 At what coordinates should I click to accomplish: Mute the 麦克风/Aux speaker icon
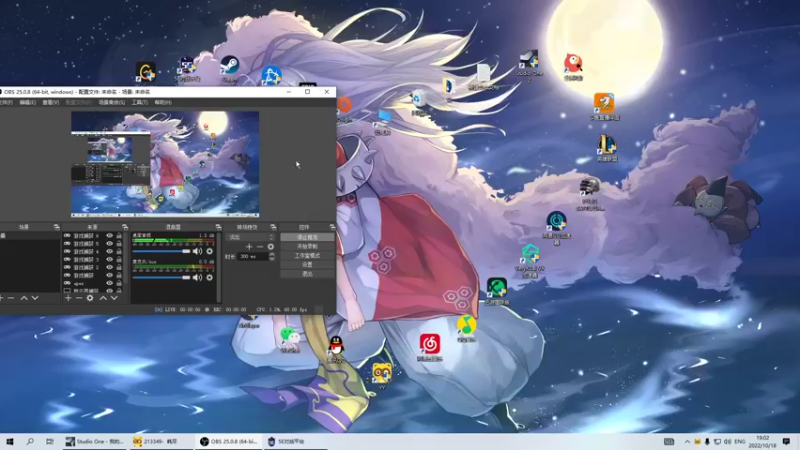coord(197,278)
